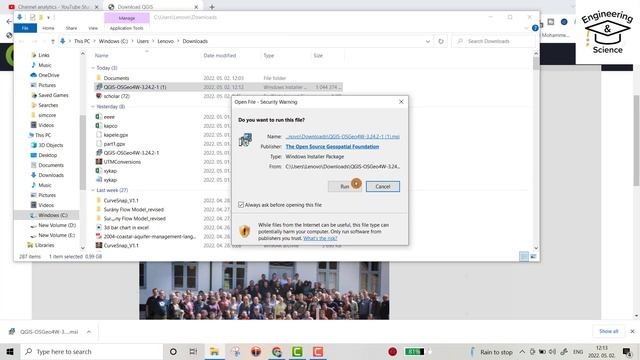Click the Up one level arrow in Explorer

pos(53,41)
